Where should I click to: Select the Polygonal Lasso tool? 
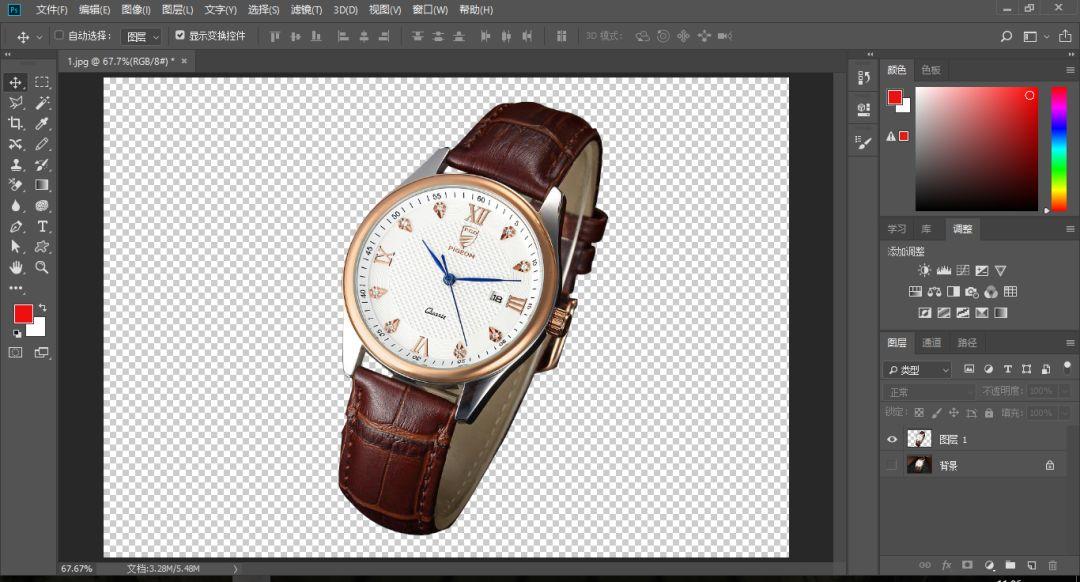pos(15,103)
